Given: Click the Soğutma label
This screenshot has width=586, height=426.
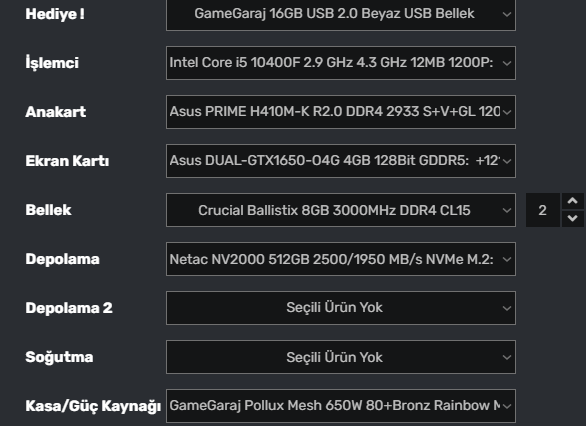Looking at the screenshot, I should click(59, 357).
